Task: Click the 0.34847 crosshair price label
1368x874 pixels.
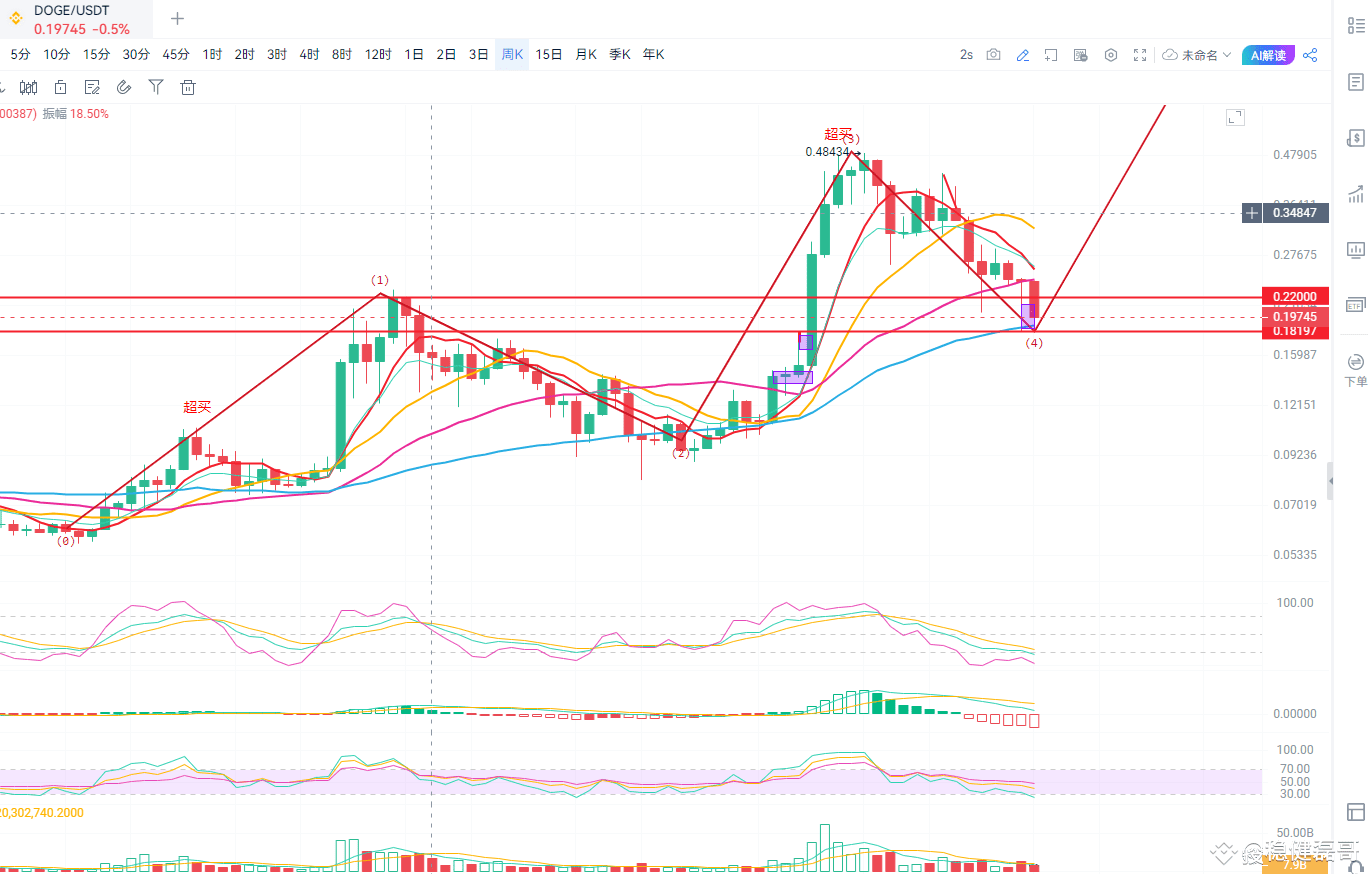Action: click(x=1296, y=213)
